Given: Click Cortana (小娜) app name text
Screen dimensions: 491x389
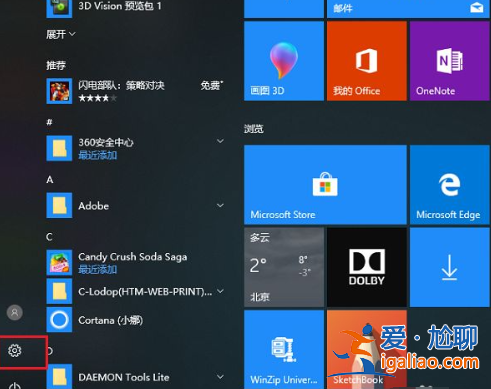Looking at the screenshot, I should click(111, 320).
